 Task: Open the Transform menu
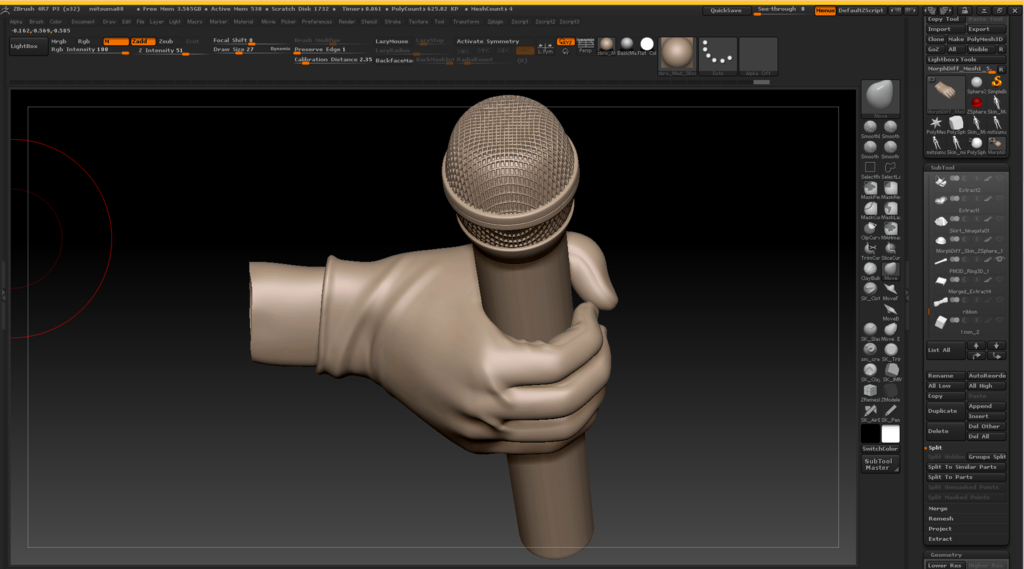click(466, 22)
